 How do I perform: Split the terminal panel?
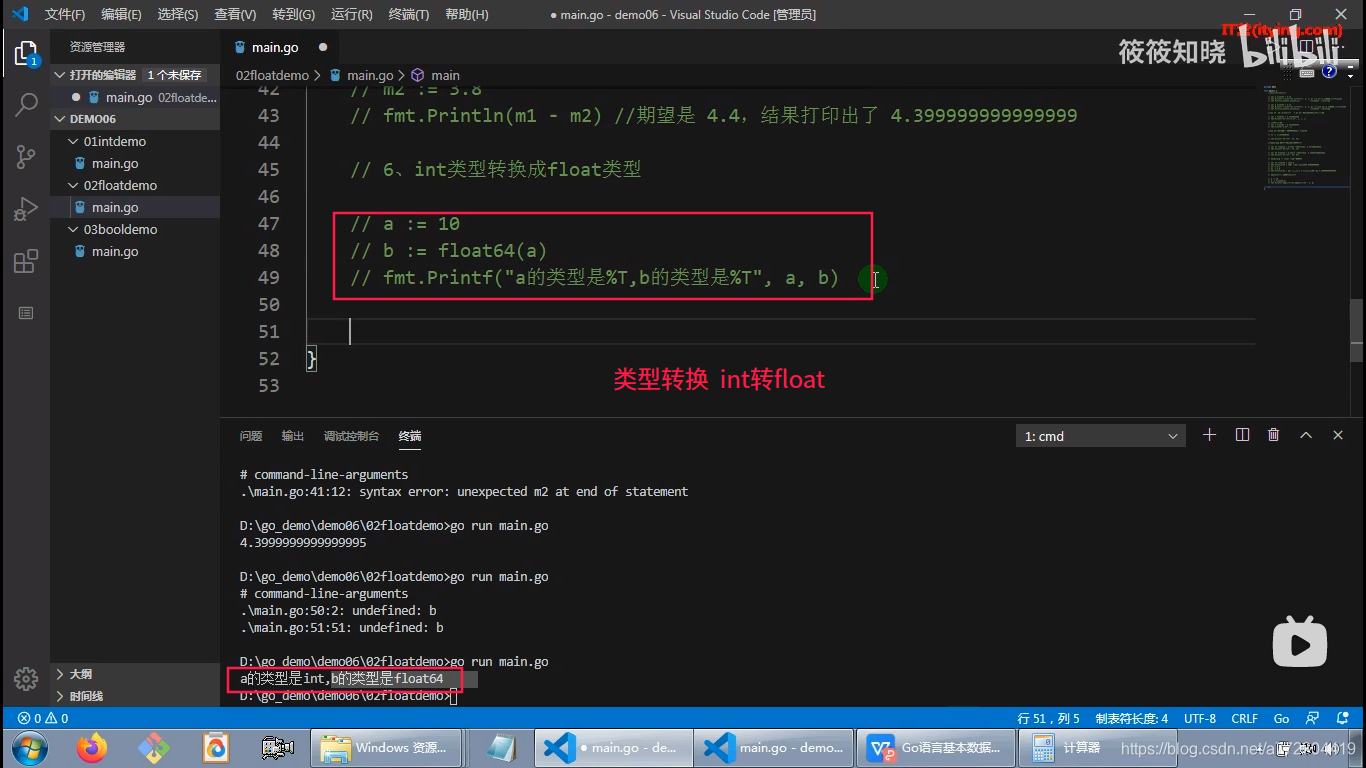1242,435
